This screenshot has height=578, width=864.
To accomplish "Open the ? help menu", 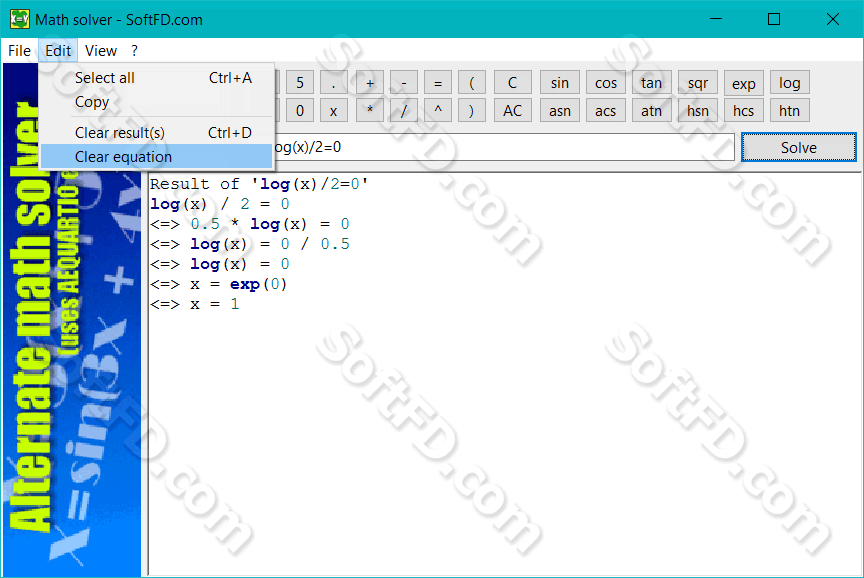I will (x=134, y=51).
